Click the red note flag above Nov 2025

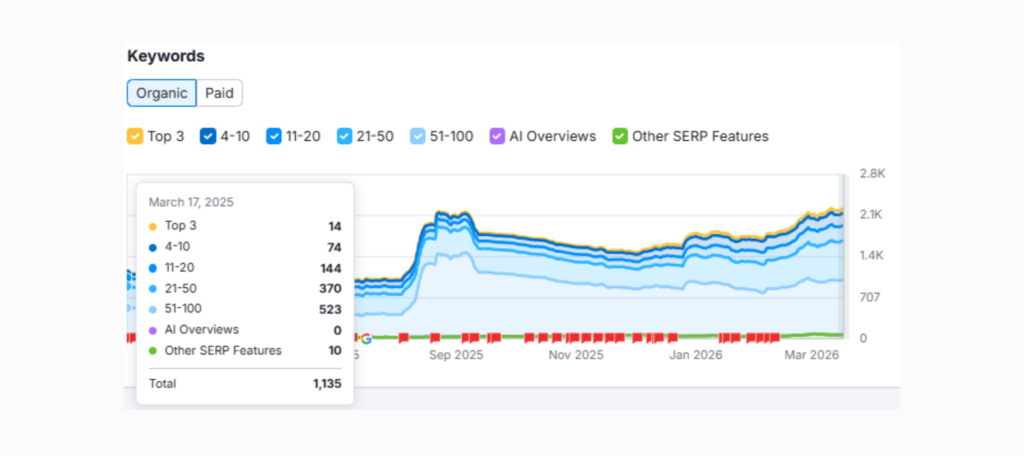[x=576, y=337]
